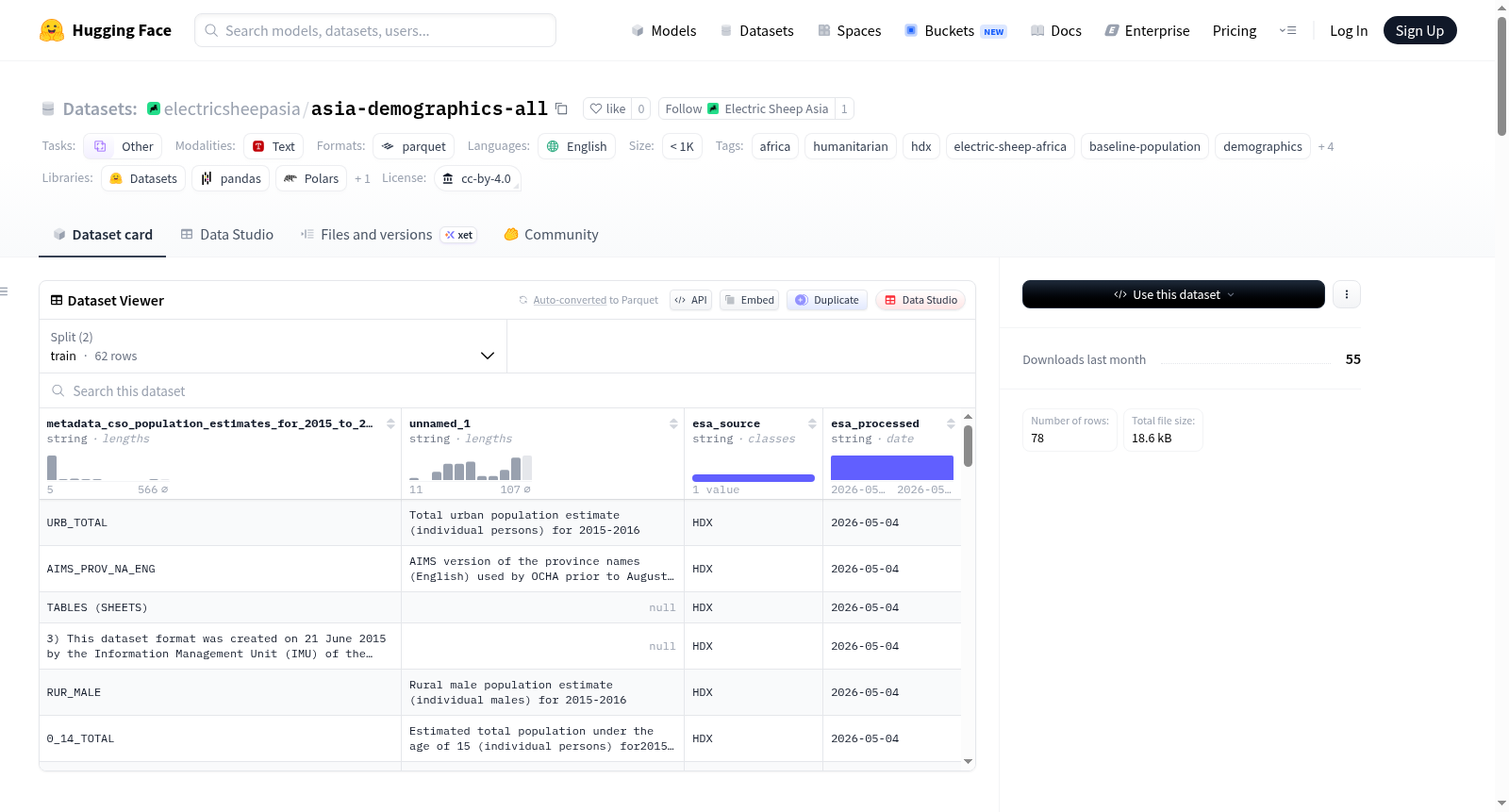Select the English language tag

click(x=577, y=146)
